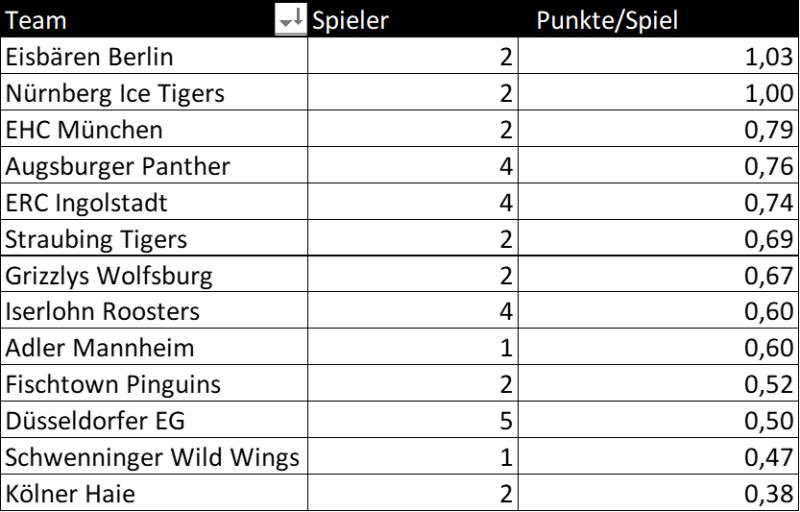Click the Spieler value 5 for Düsseldorfer EG
The image size is (800, 512).
(412, 421)
